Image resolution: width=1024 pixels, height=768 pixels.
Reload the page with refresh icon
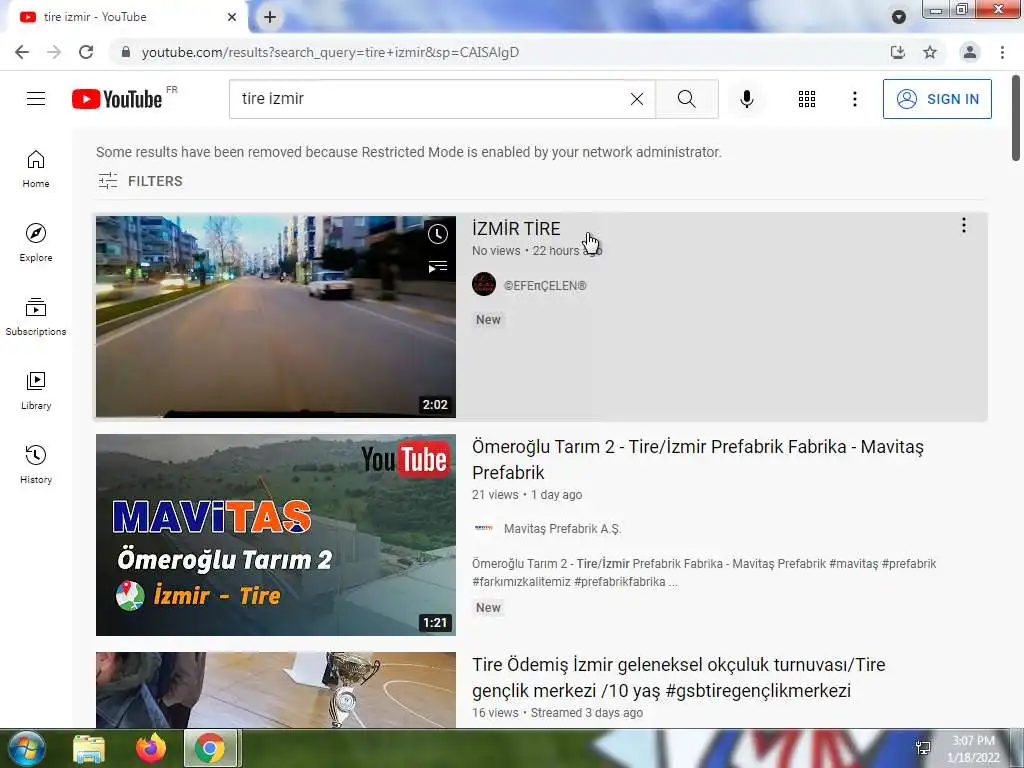(86, 52)
